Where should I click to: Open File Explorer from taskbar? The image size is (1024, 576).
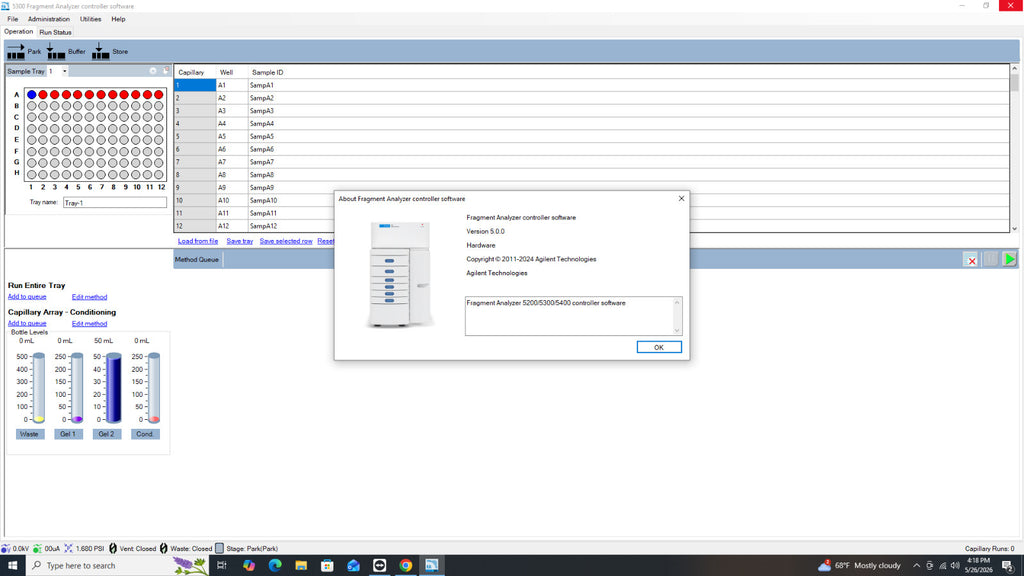tap(301, 566)
